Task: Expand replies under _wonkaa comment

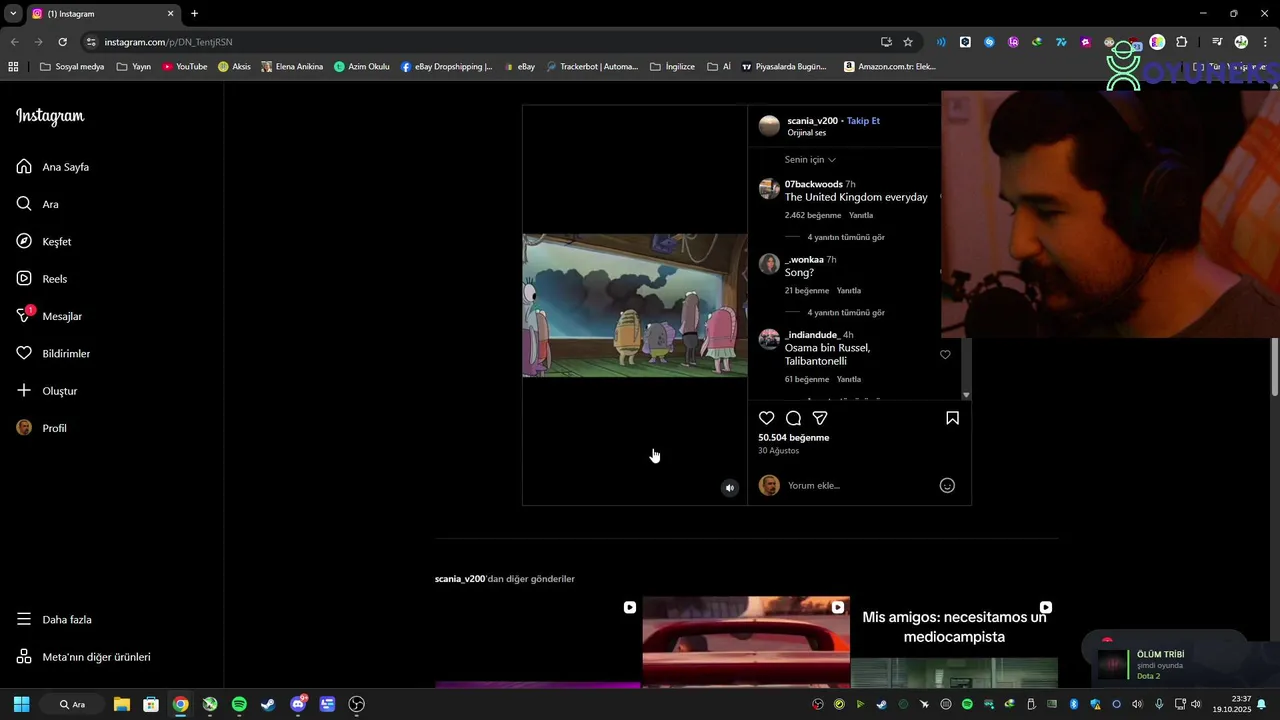Action: [x=846, y=312]
